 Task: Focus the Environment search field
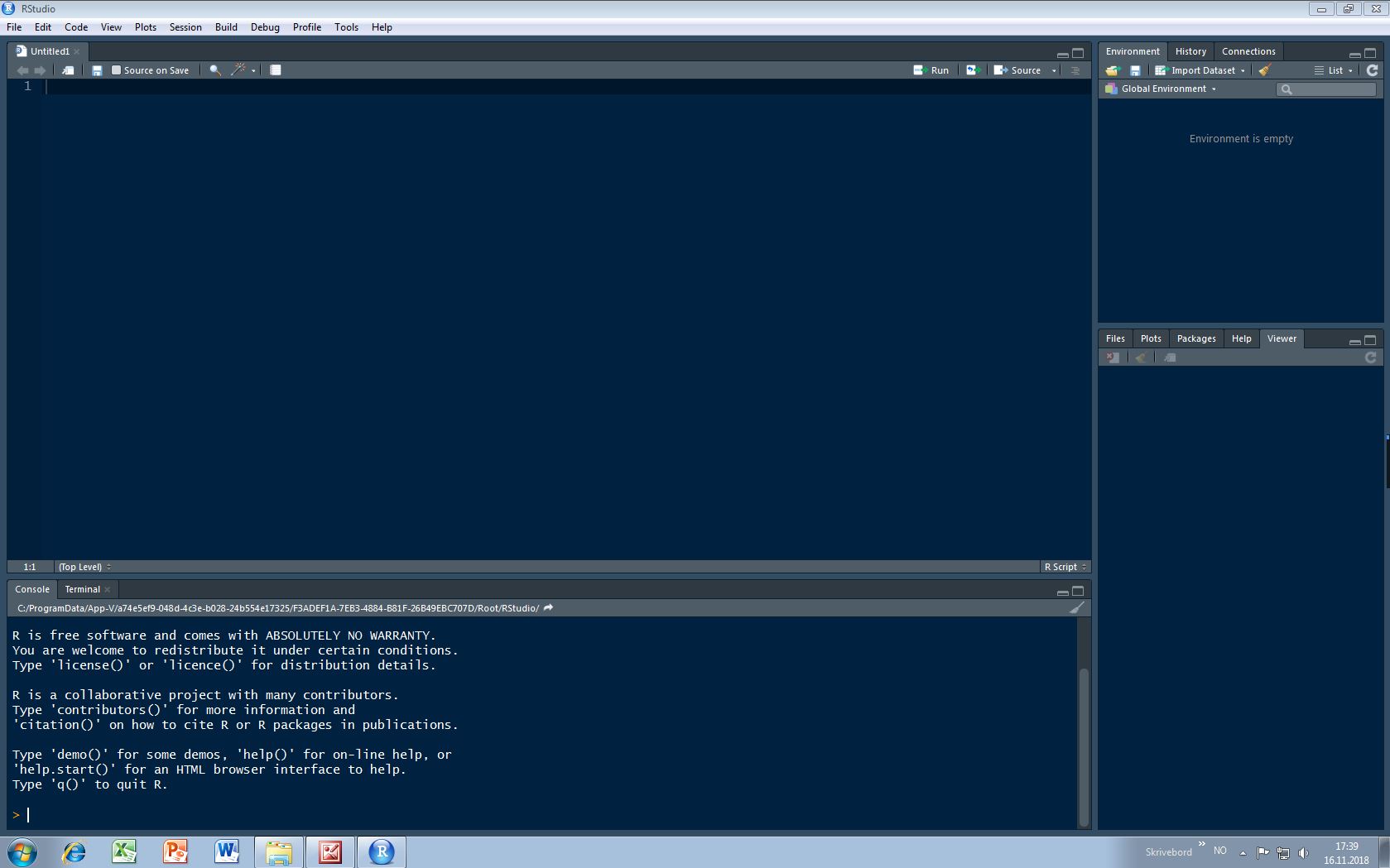click(x=1326, y=89)
